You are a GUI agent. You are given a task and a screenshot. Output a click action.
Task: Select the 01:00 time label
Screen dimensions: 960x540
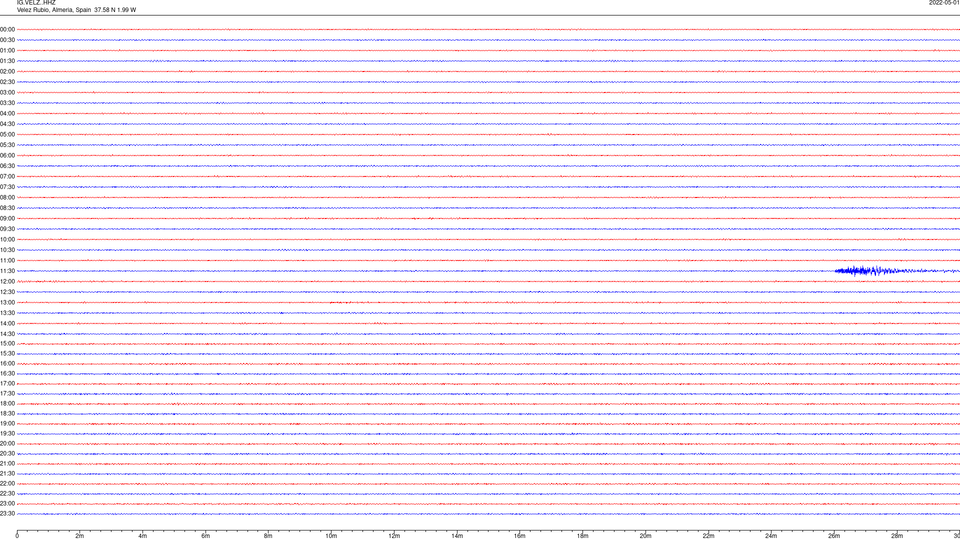pyautogui.click(x=7, y=51)
